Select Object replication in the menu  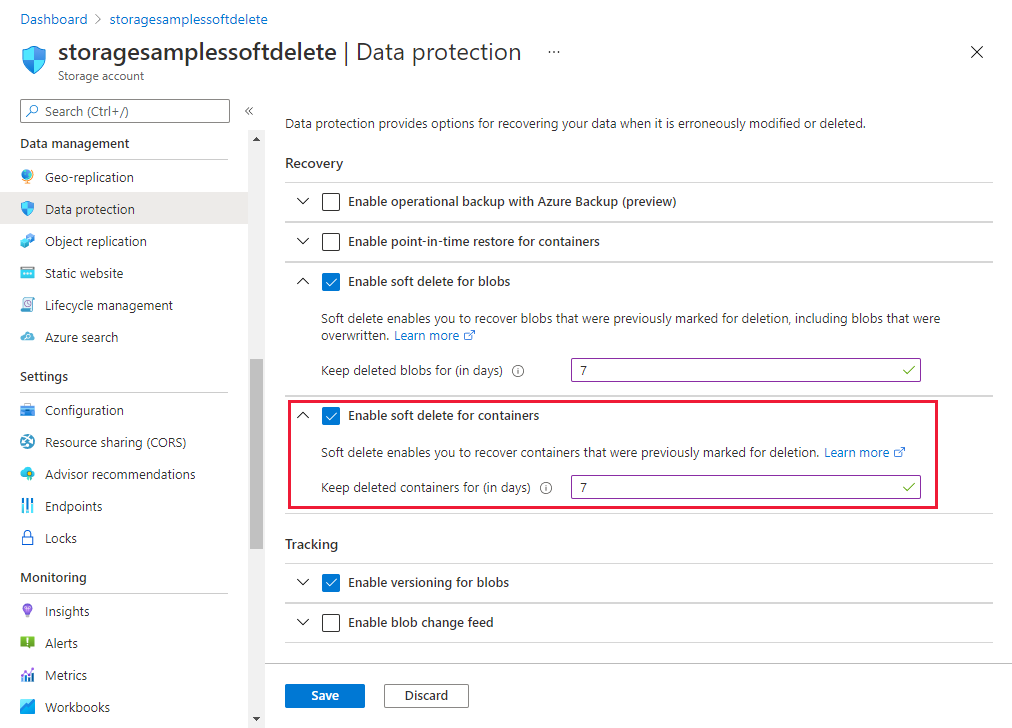93,240
